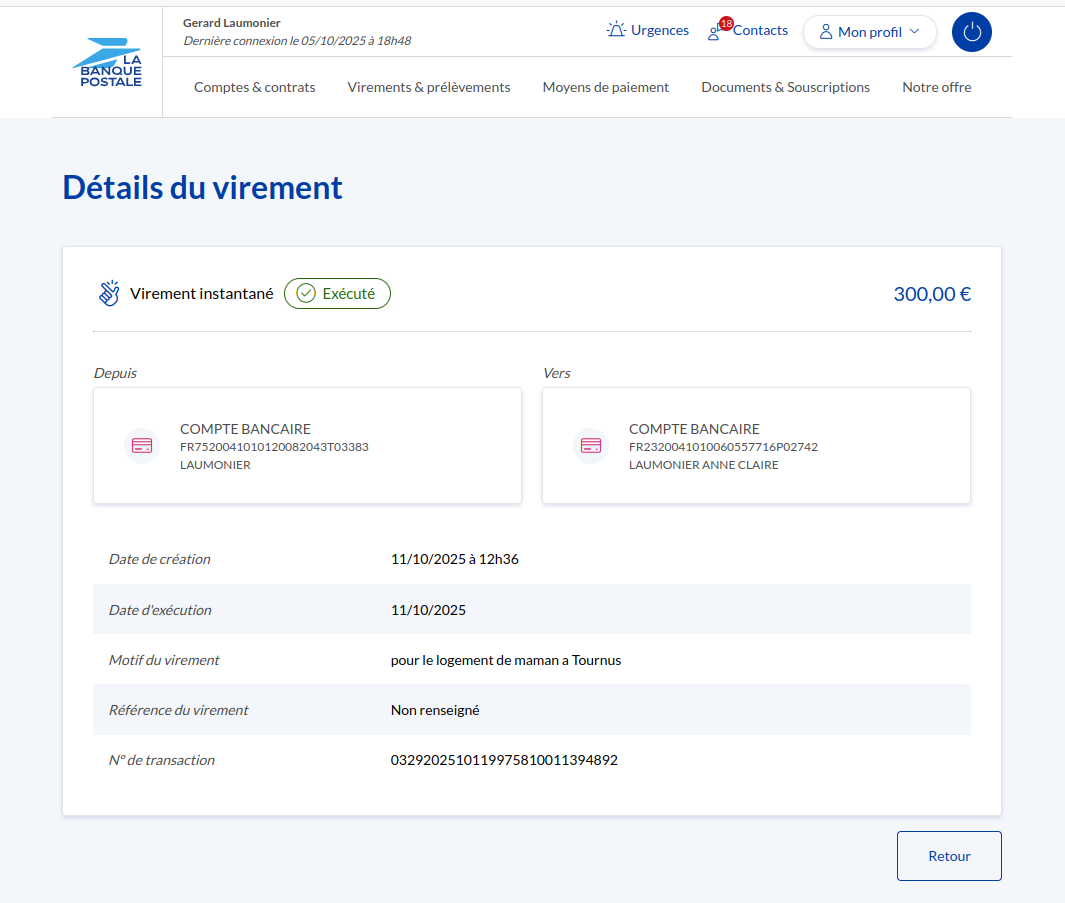Image resolution: width=1065 pixels, height=903 pixels.
Task: Click the Urgences link text
Action: tap(659, 30)
